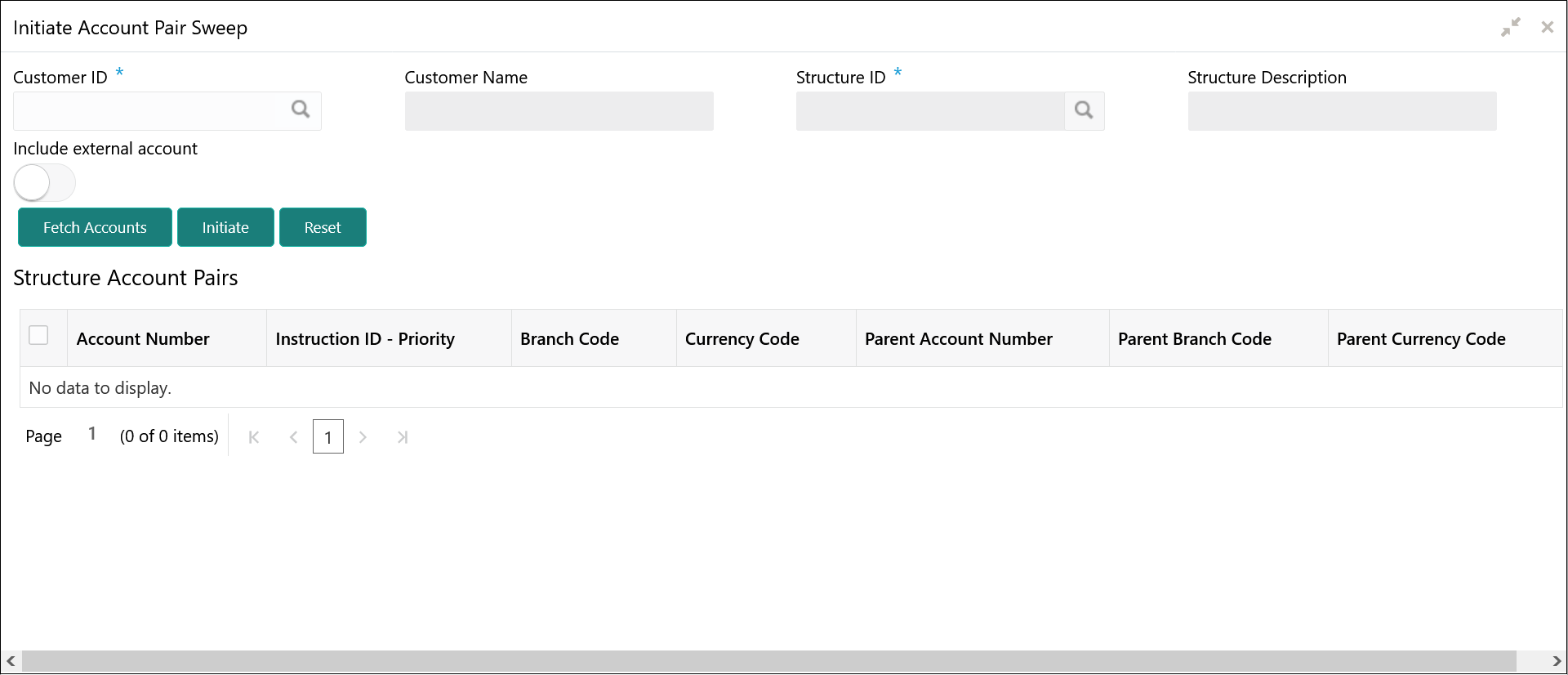Go to last page using pagination icon
The width and height of the screenshot is (1568, 675).
(x=402, y=437)
